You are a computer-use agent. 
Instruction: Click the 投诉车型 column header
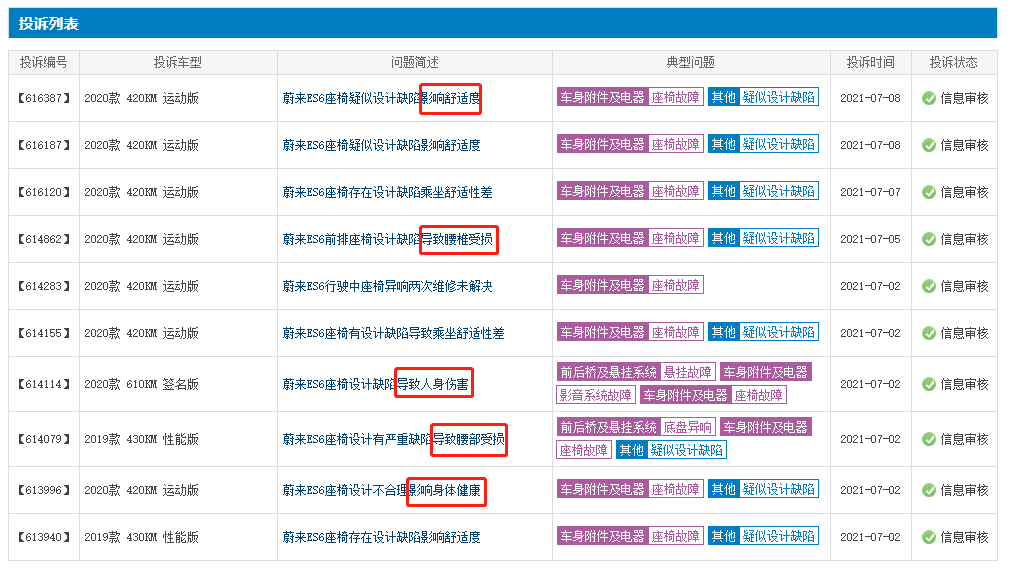[x=177, y=63]
